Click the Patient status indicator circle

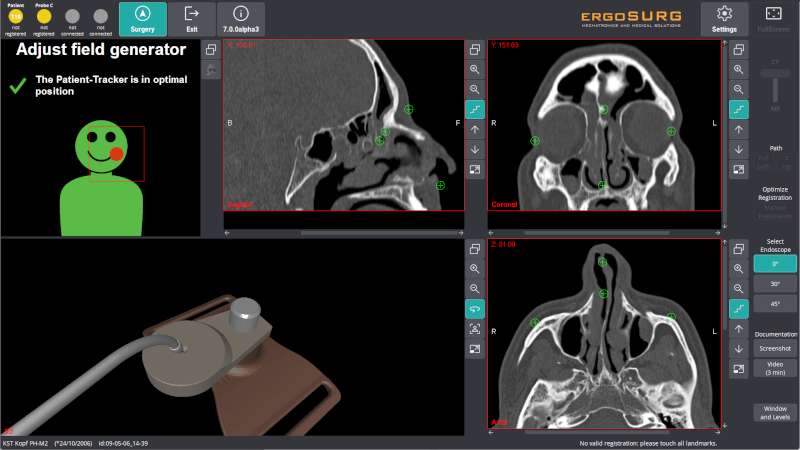[x=15, y=16]
